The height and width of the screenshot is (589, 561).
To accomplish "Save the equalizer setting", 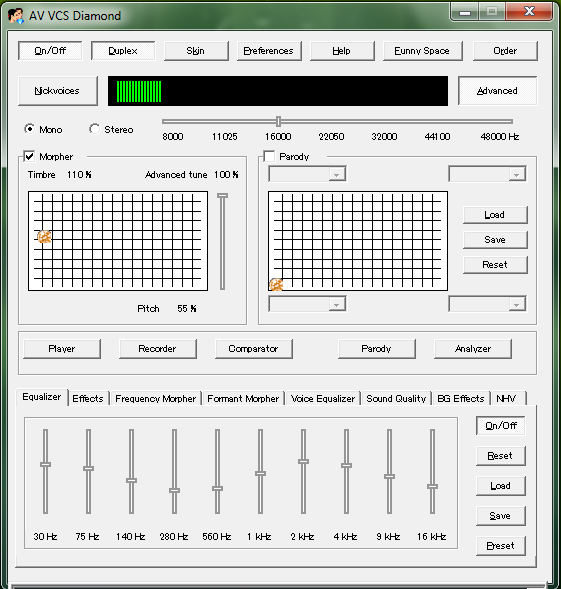I will pos(501,516).
